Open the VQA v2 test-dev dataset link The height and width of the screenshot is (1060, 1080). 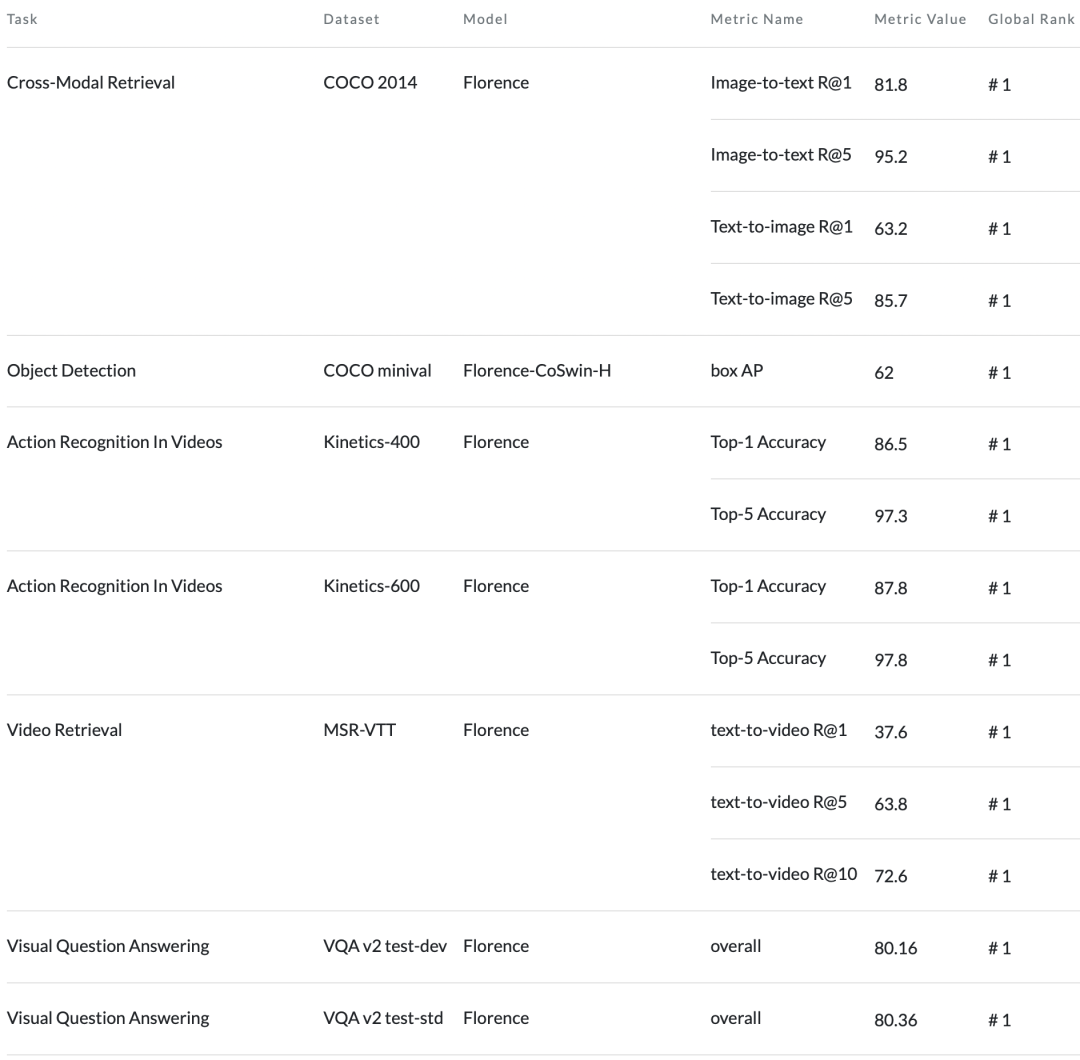click(384, 947)
